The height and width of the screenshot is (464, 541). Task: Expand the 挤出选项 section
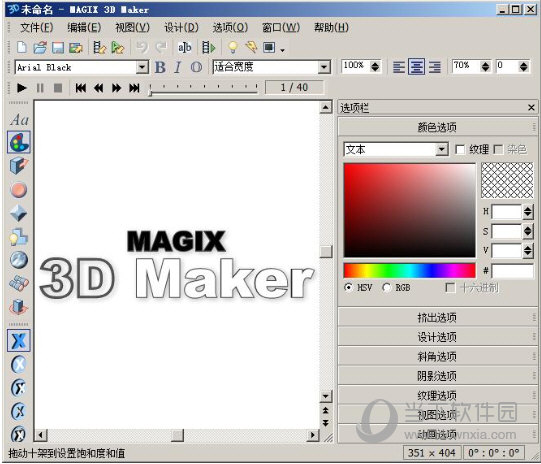click(x=437, y=317)
